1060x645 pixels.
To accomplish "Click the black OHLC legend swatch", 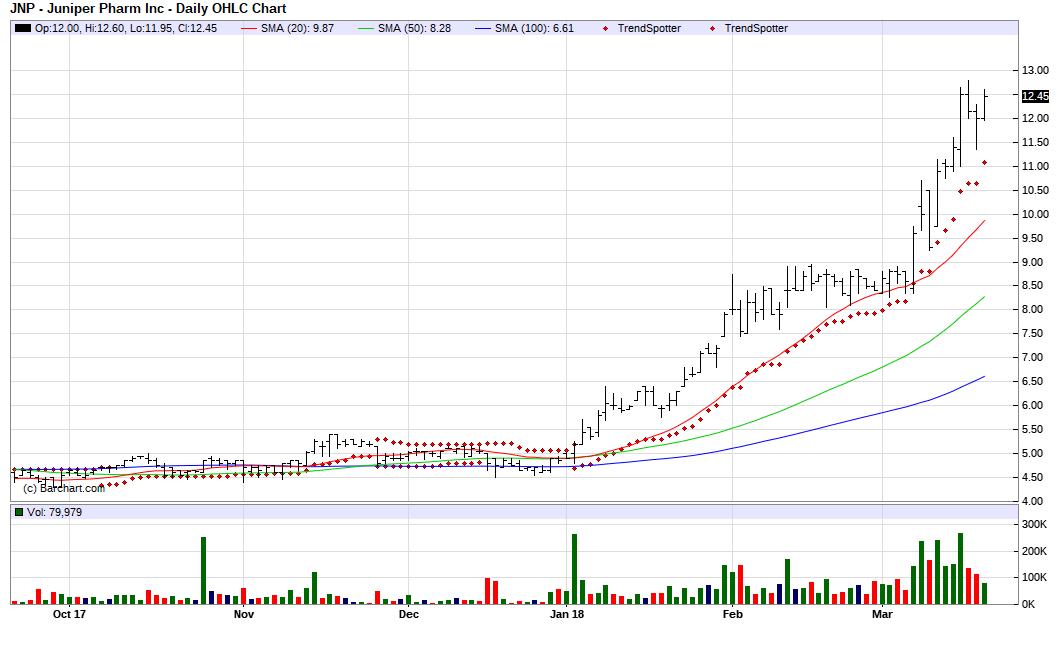I will 23,28.
